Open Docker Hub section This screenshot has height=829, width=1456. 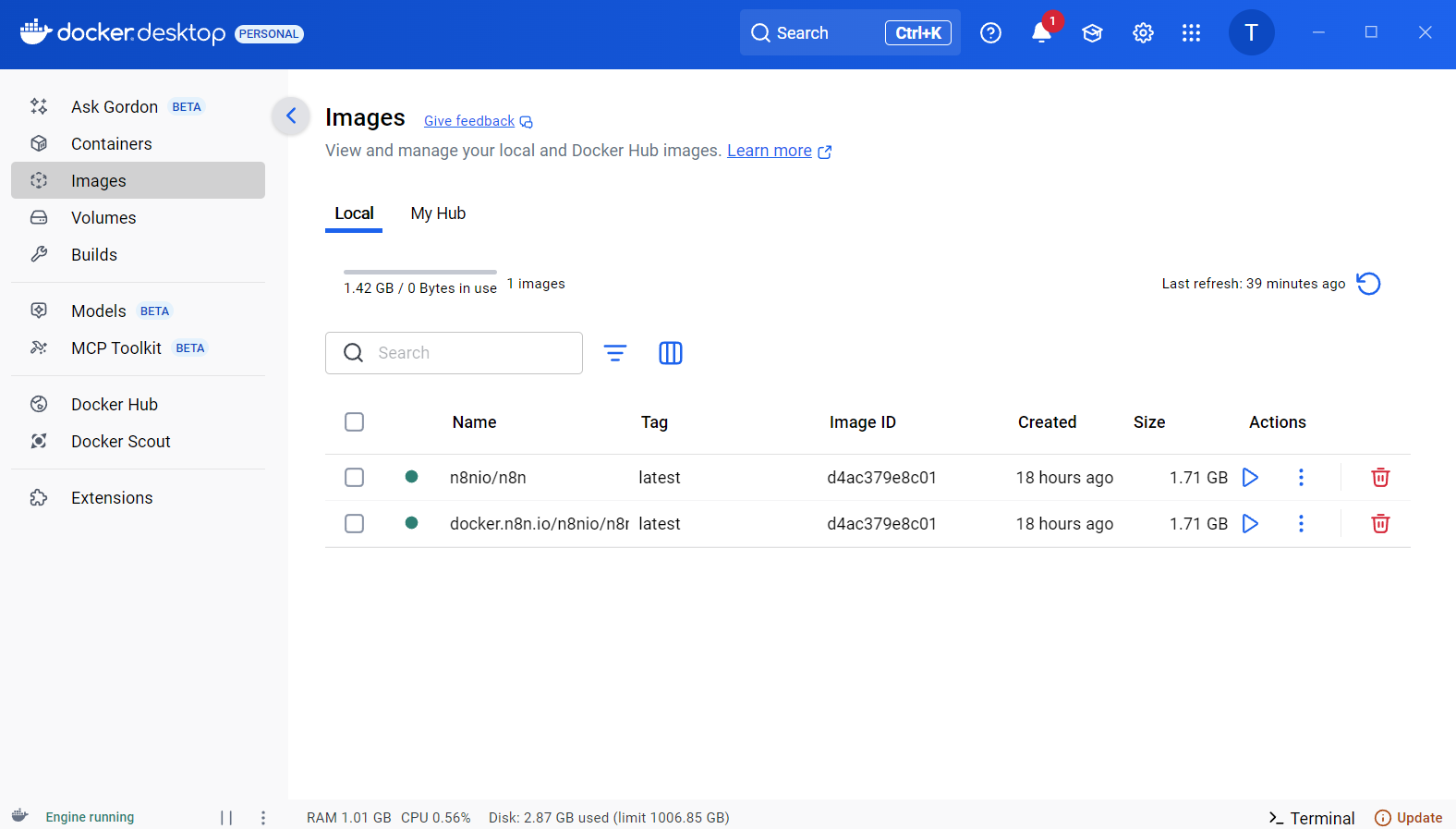139,404
